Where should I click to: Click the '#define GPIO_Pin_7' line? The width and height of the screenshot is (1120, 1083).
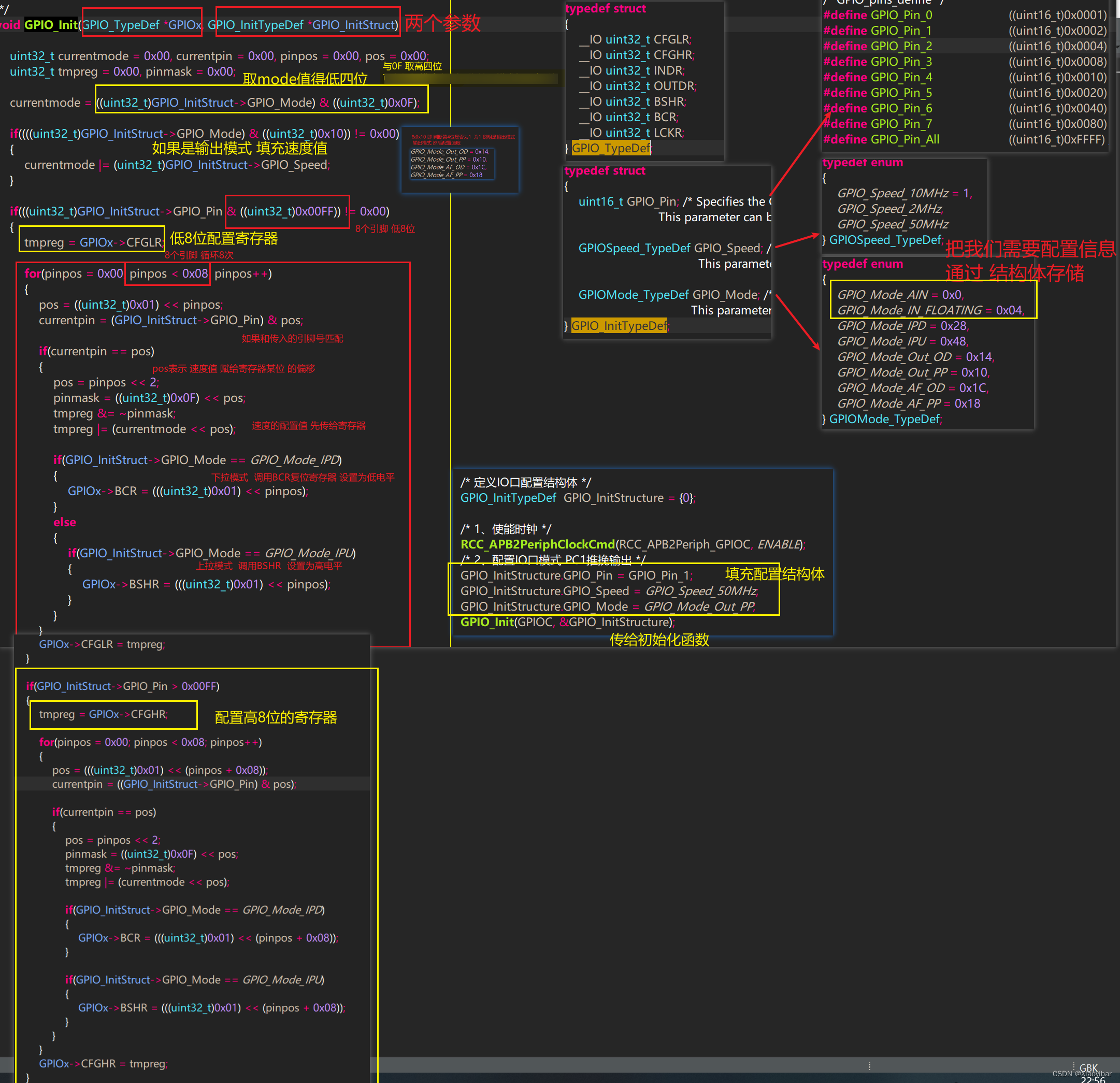965,123
